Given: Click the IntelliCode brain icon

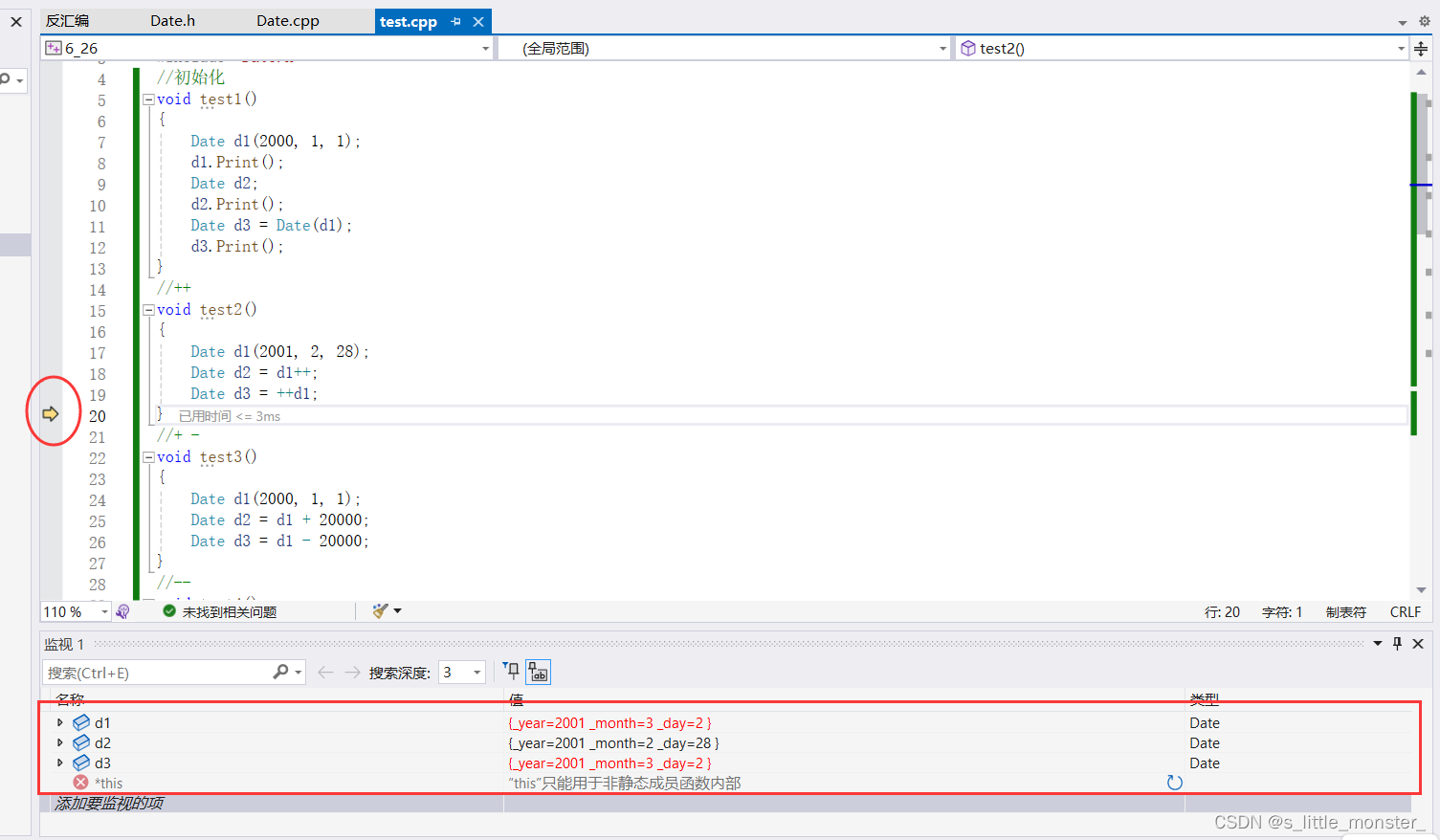Looking at the screenshot, I should pos(122,611).
